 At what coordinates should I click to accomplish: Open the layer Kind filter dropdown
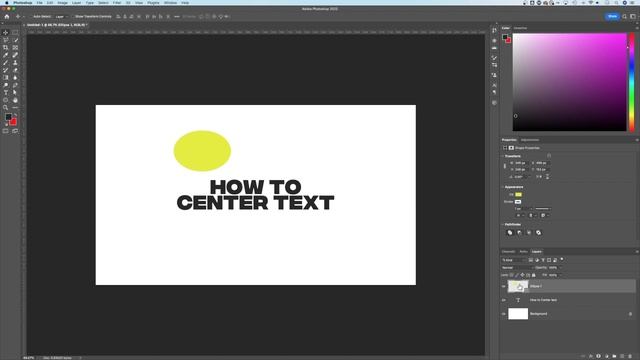[514, 260]
